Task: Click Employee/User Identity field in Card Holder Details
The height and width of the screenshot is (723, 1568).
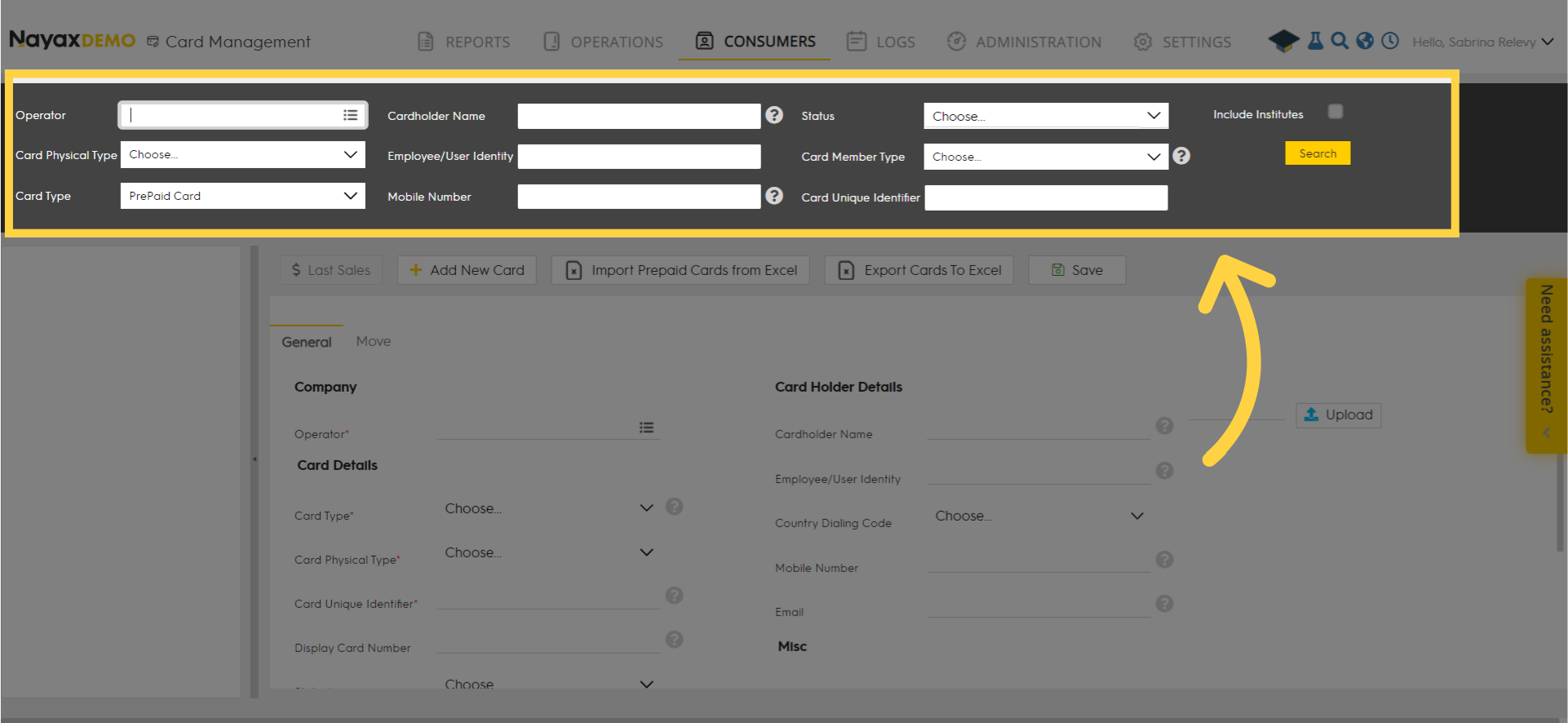Action: (x=1039, y=473)
